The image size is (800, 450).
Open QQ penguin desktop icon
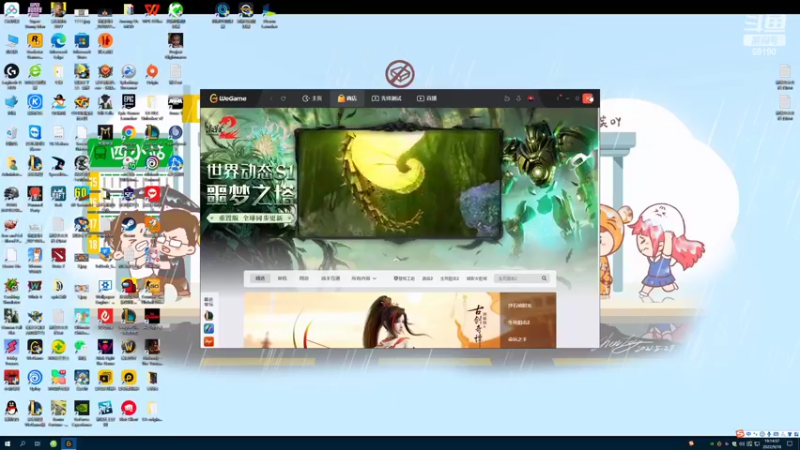[11, 411]
